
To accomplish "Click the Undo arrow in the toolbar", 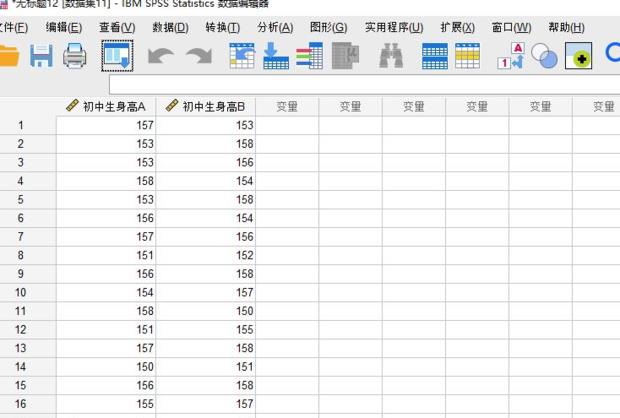I will tap(160, 57).
